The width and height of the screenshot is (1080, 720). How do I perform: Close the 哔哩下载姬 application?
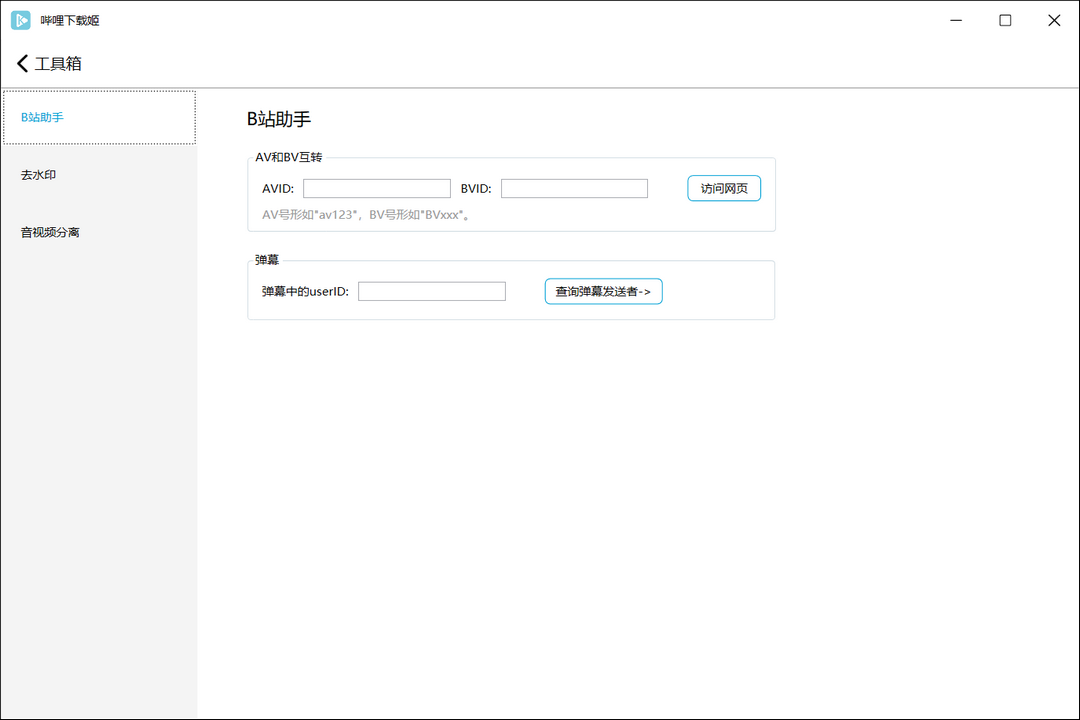pyautogui.click(x=1054, y=20)
